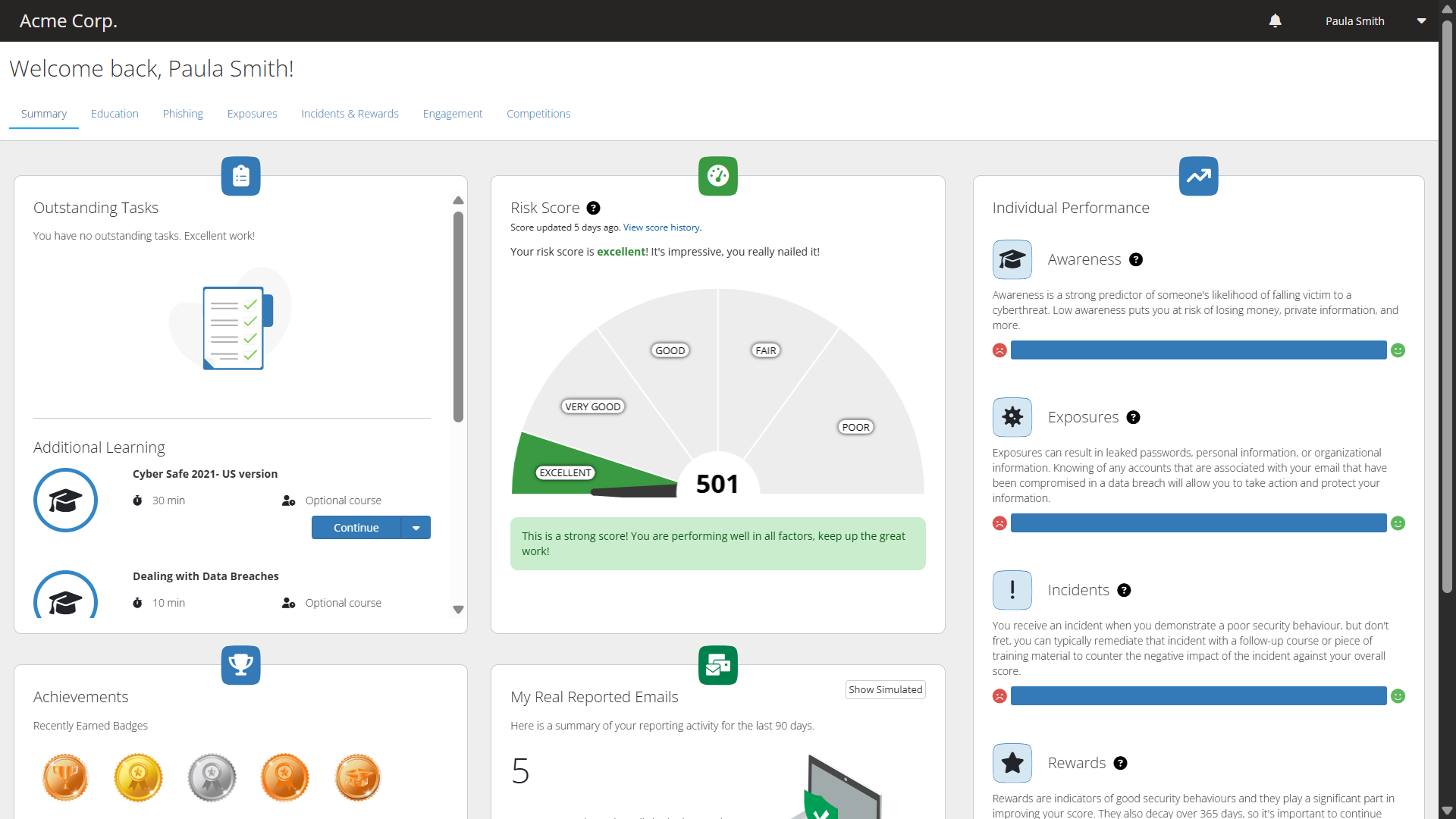Open the Incidents & Rewards tab

(x=350, y=114)
